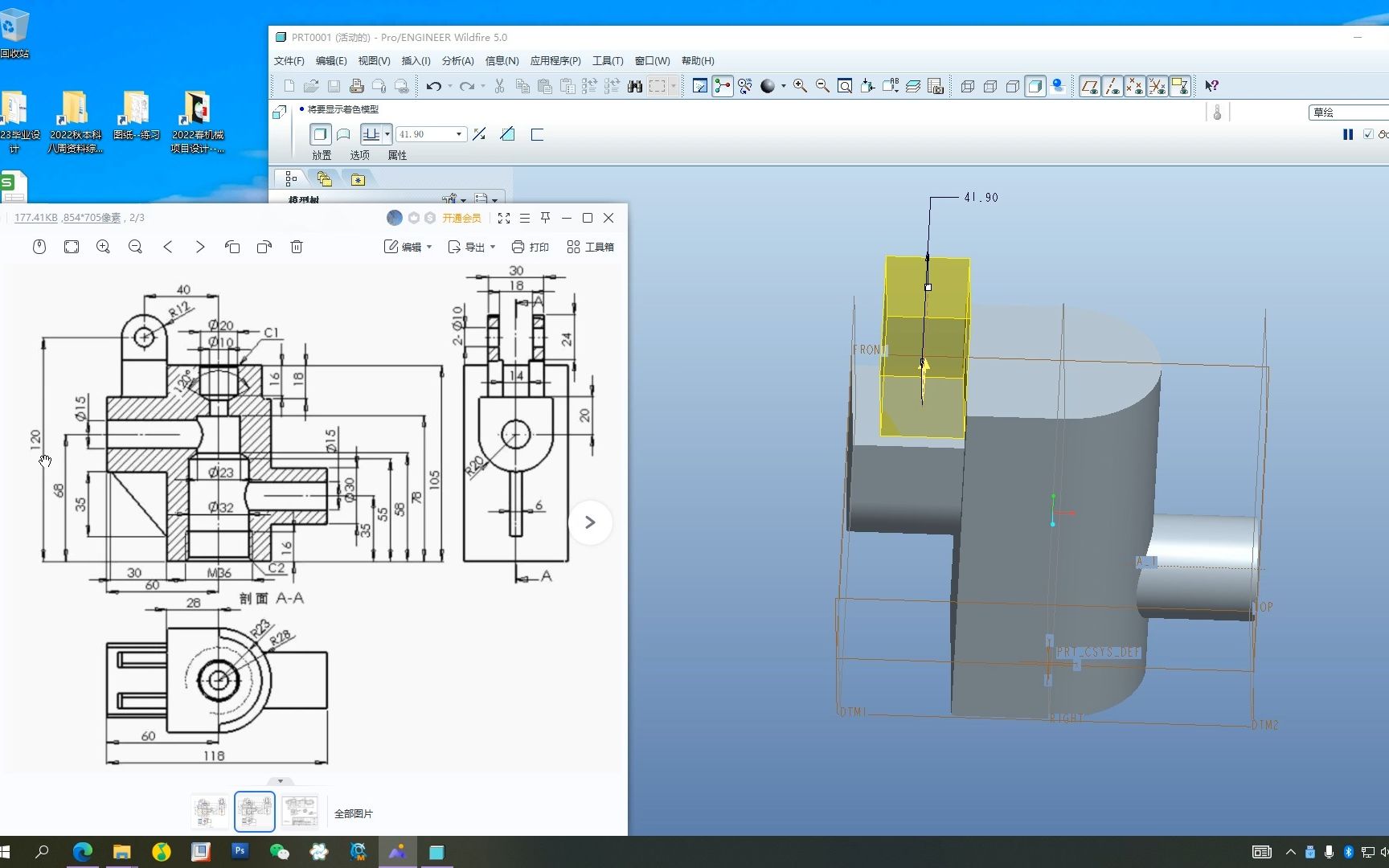The width and height of the screenshot is (1389, 868).
Task: Select Shaded display style icon
Action: tap(1035, 86)
